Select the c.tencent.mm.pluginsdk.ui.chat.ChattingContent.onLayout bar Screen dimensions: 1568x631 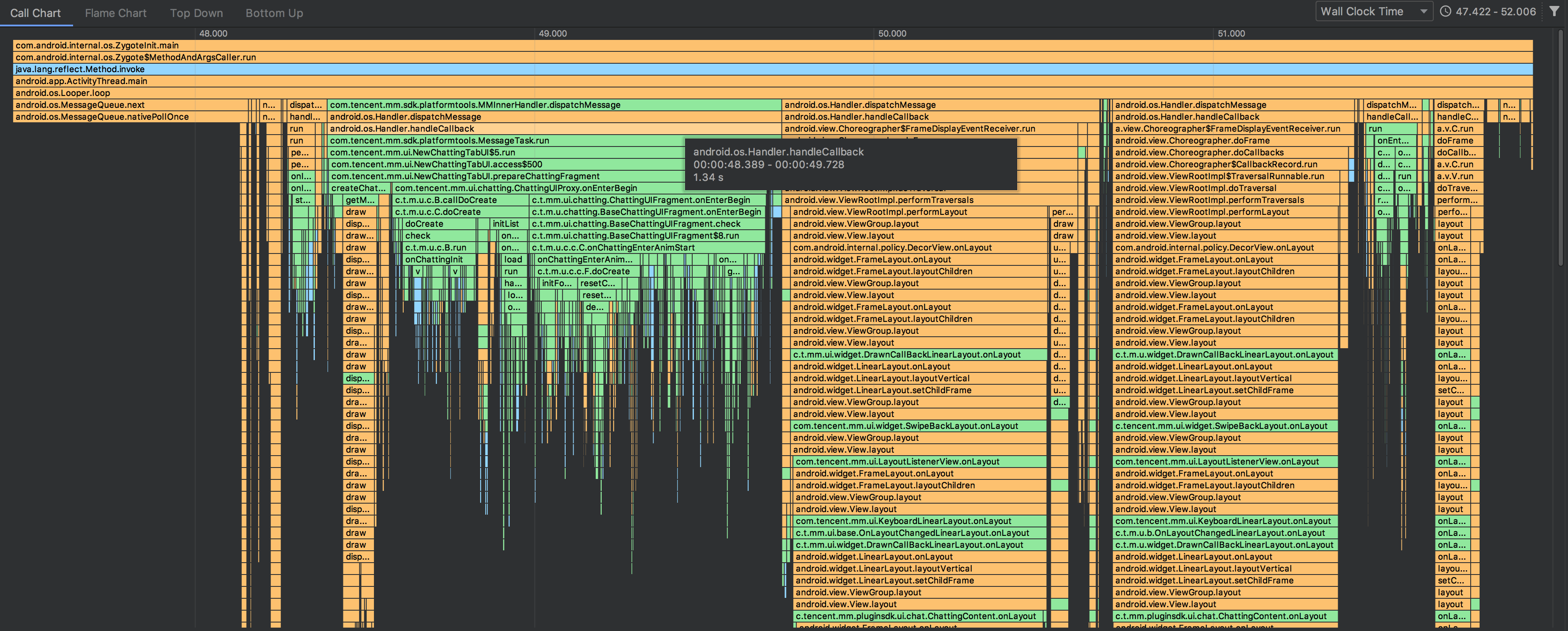919,616
